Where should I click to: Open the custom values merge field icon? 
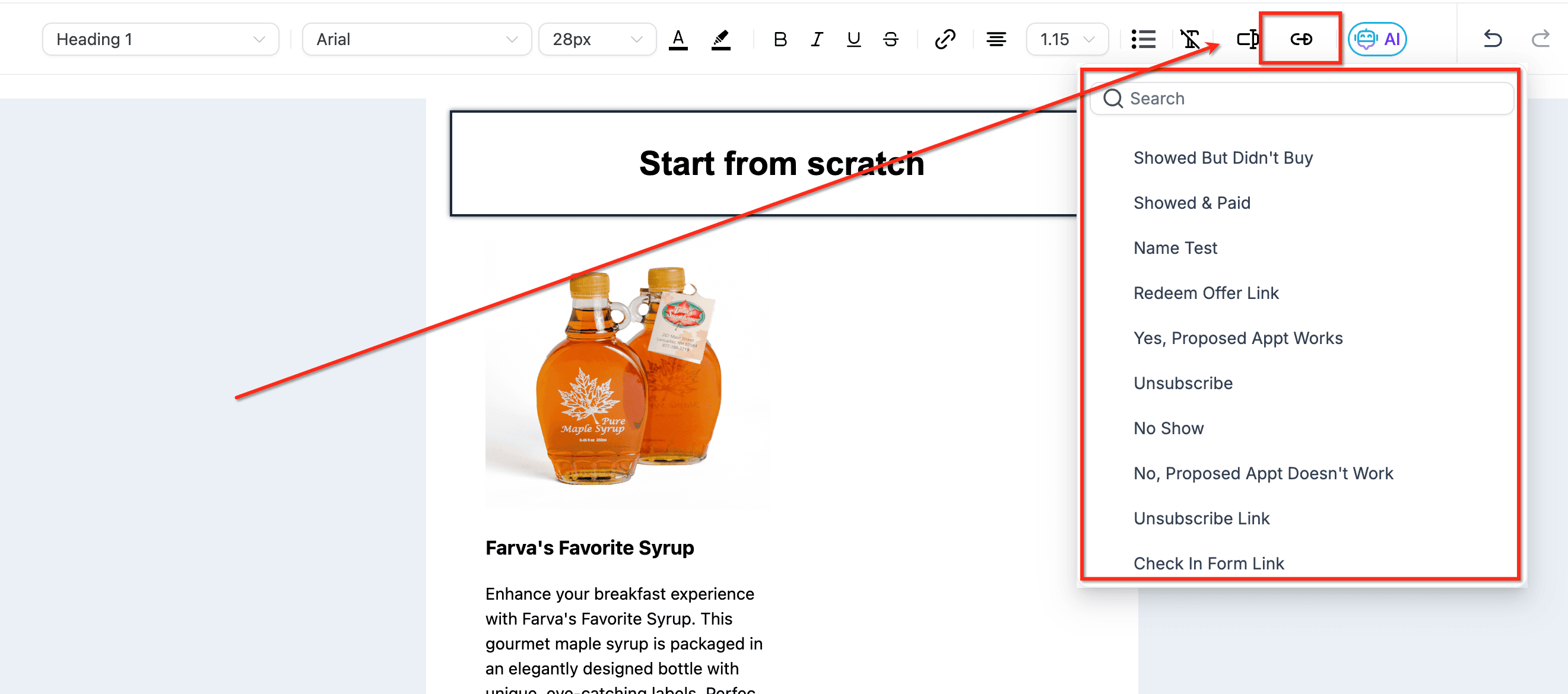(1246, 40)
